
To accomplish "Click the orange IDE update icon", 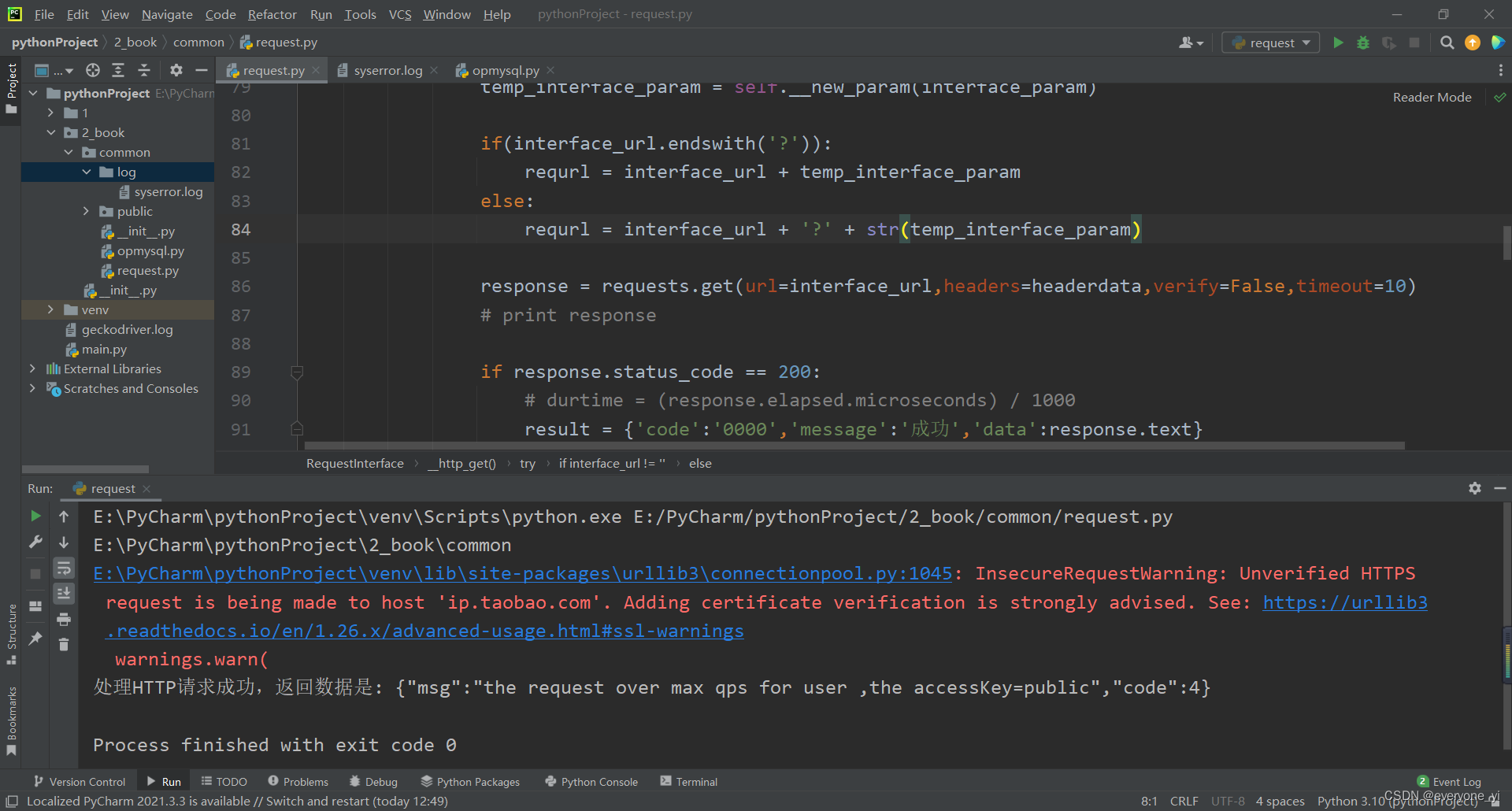I will click(x=1473, y=43).
